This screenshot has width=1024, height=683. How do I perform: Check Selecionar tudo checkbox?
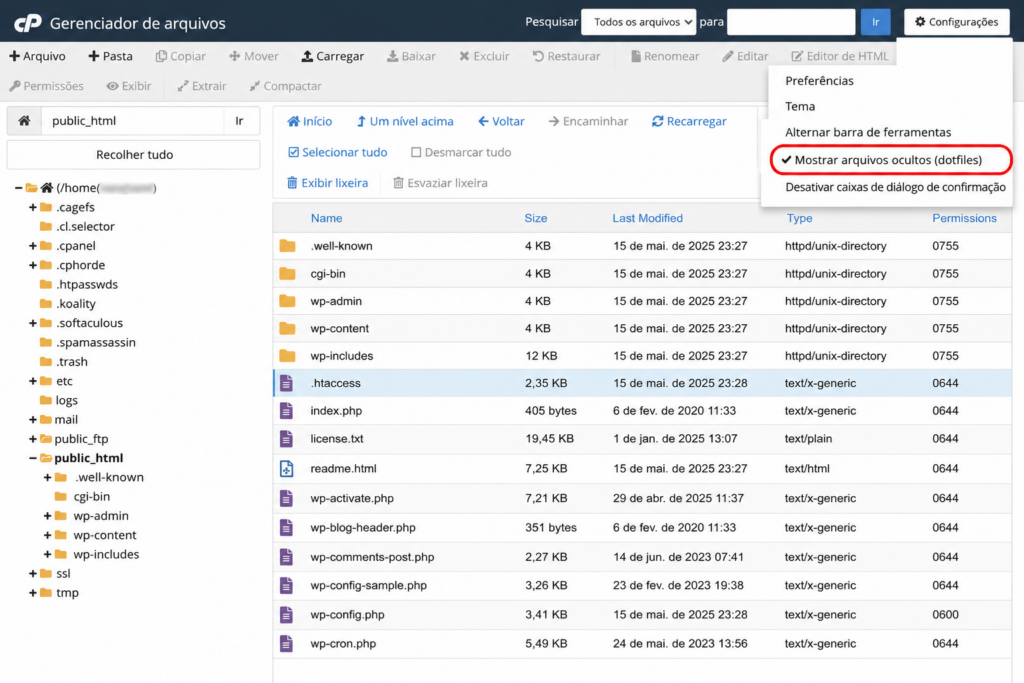pos(294,152)
